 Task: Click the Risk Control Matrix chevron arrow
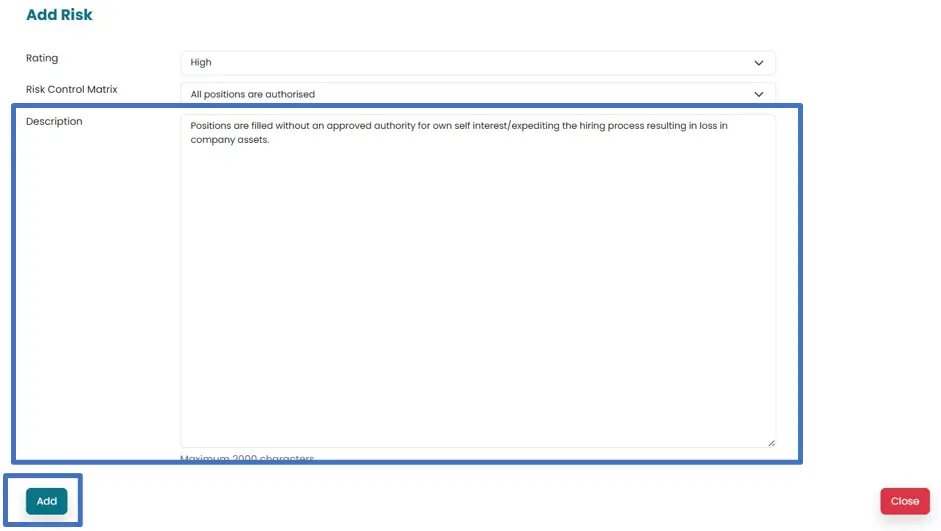[x=758, y=94]
